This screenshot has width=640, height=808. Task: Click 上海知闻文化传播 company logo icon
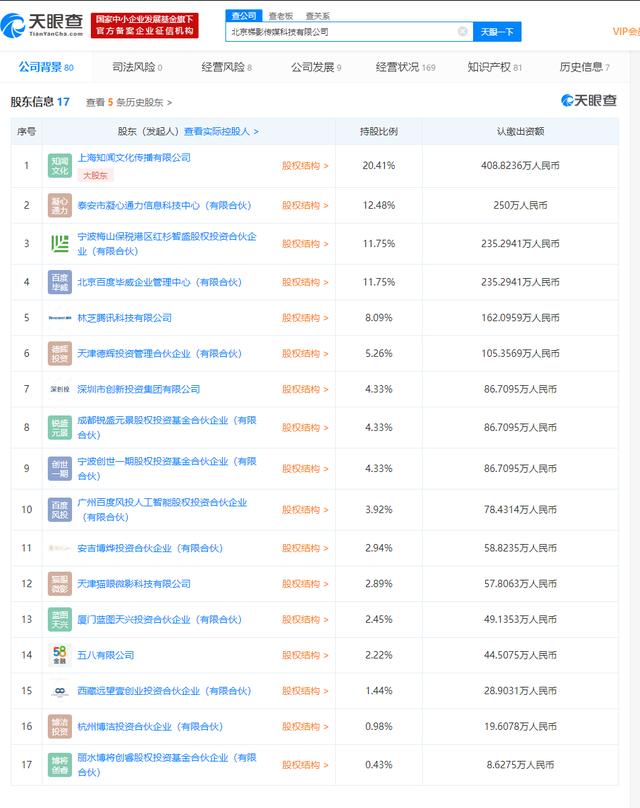pos(60,166)
